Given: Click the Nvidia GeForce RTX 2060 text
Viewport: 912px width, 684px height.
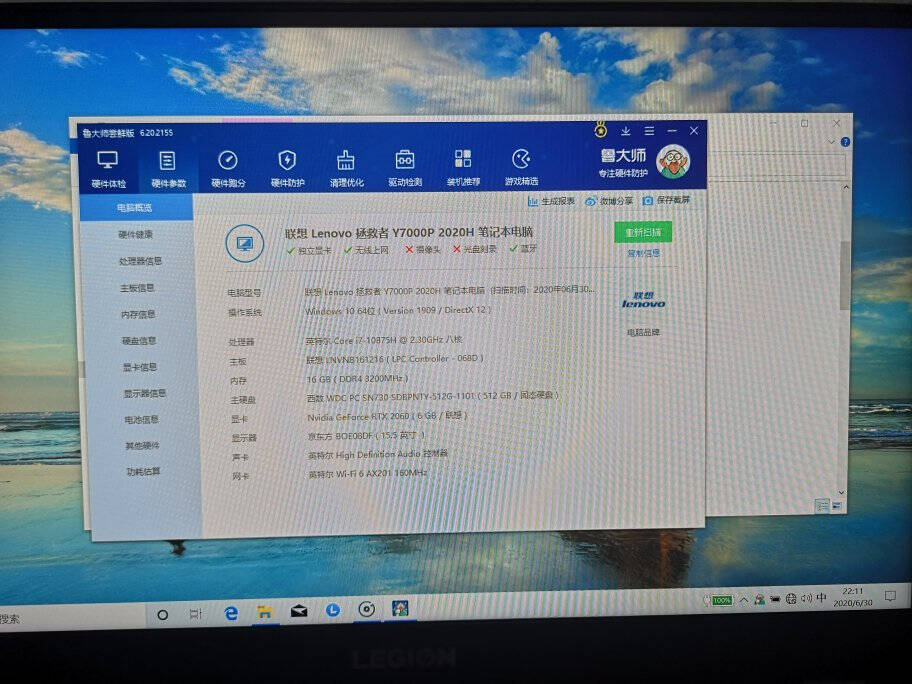Looking at the screenshot, I should (x=387, y=416).
